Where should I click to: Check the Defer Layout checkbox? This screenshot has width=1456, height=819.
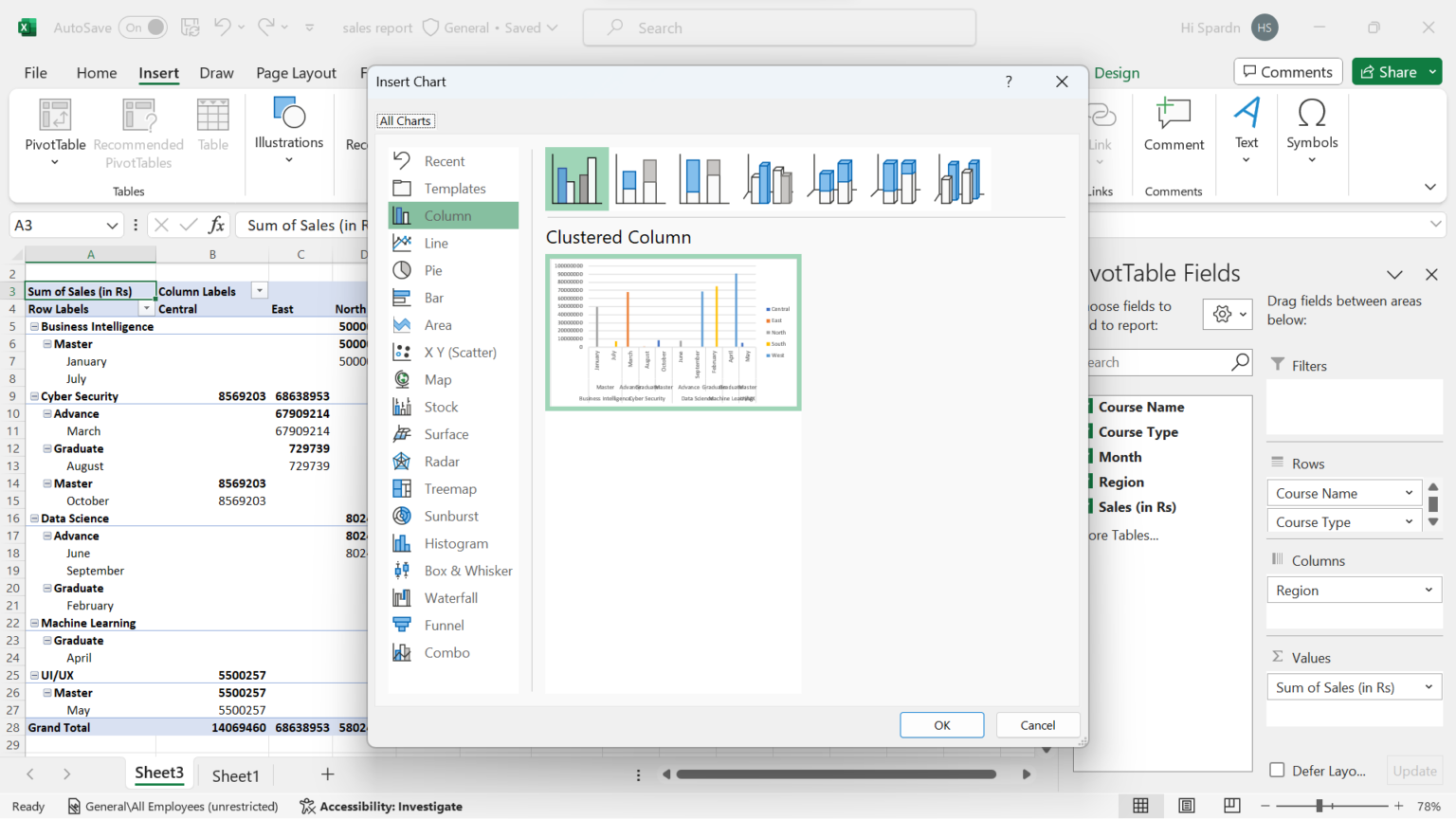tap(1279, 771)
